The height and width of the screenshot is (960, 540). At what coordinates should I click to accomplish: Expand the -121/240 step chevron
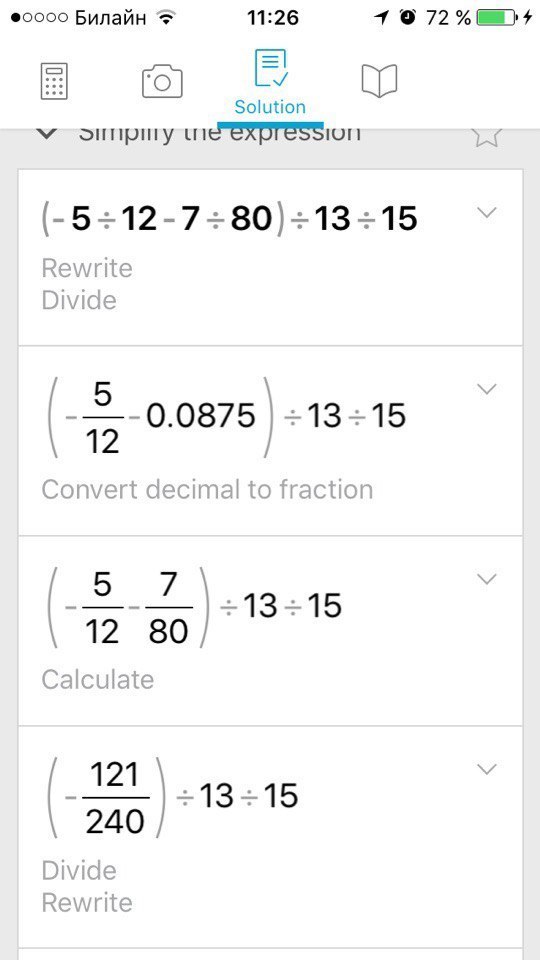tap(487, 769)
